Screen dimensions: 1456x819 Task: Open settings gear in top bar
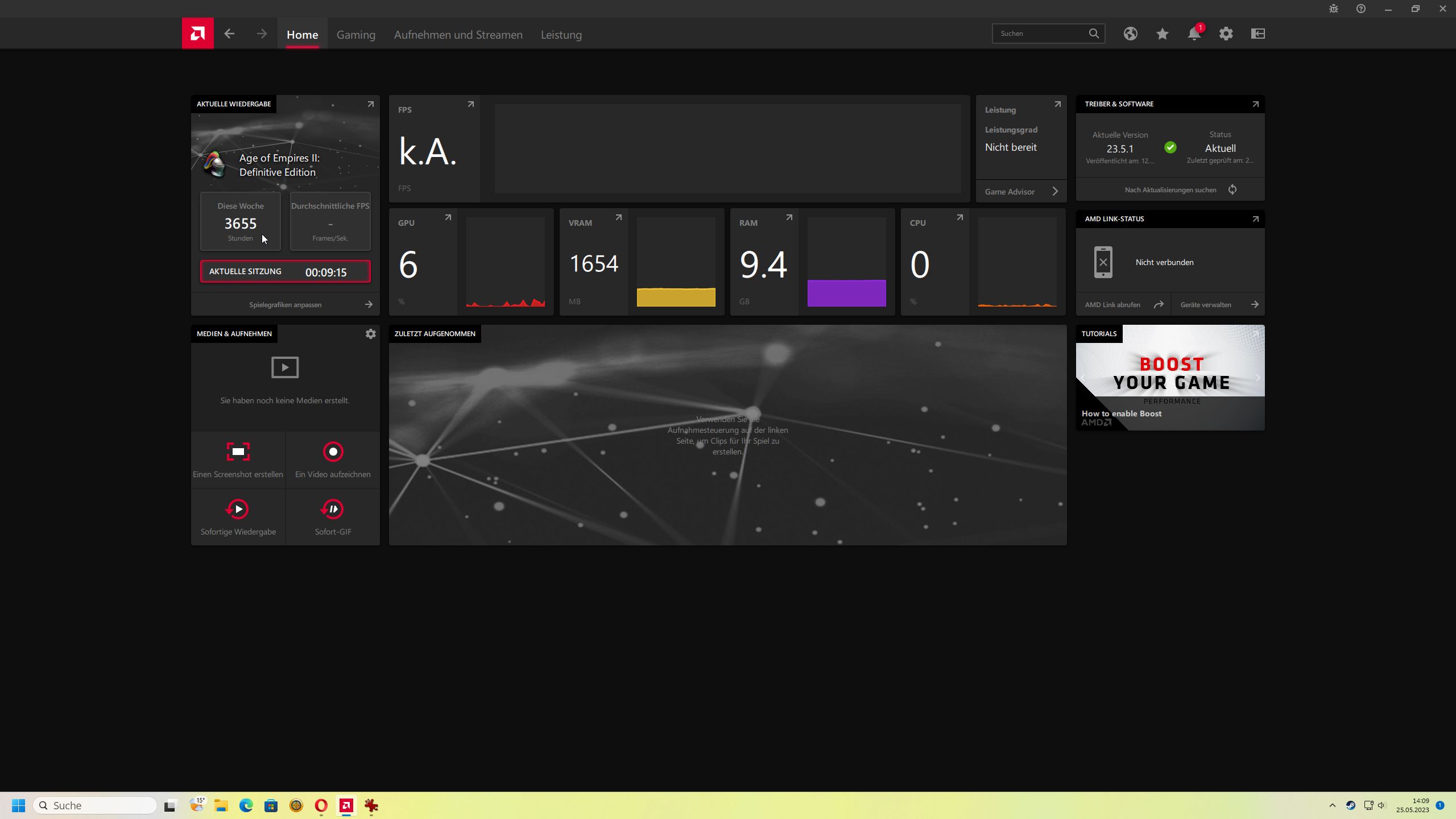1226,34
